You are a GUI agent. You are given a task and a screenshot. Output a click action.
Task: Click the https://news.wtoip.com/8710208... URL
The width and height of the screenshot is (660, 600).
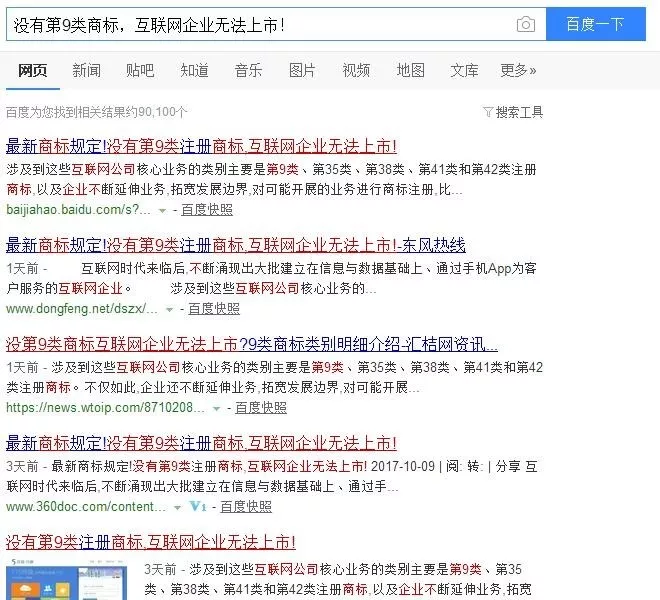coord(106,408)
